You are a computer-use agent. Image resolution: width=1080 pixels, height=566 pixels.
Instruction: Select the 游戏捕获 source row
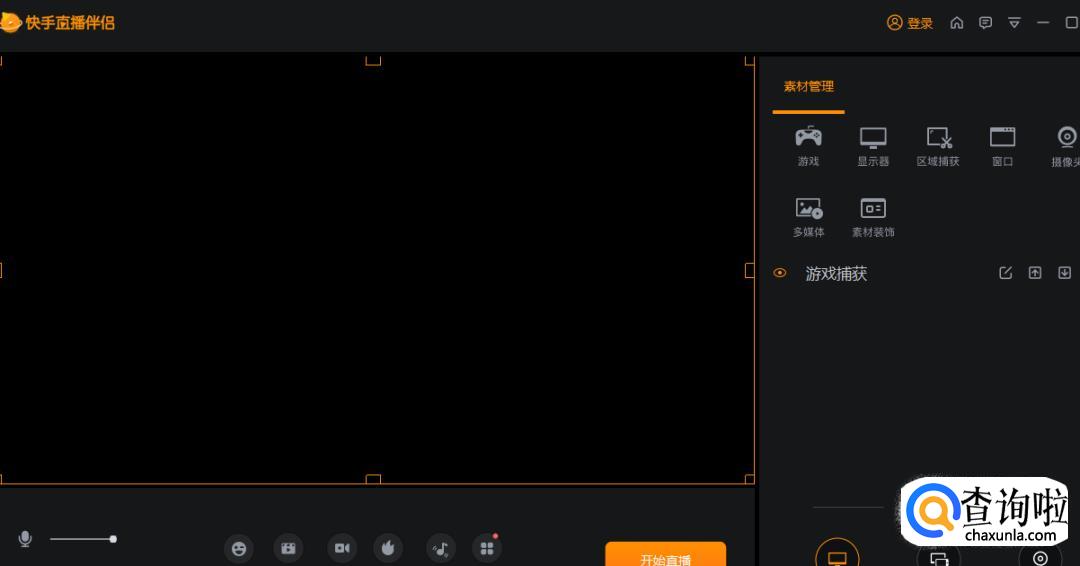[x=922, y=273]
